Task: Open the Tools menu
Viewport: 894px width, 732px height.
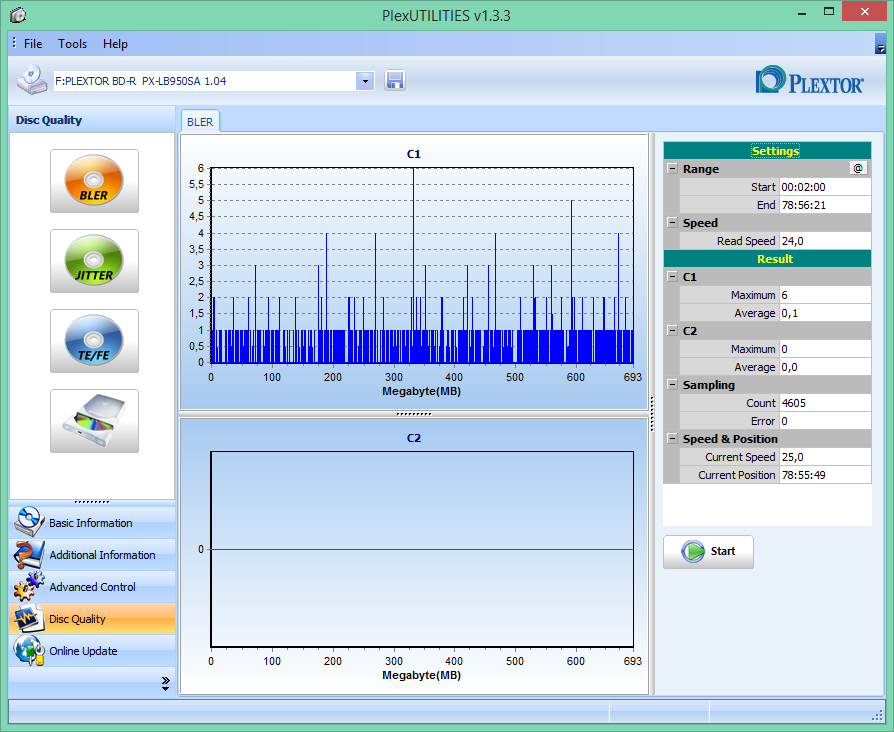Action: click(72, 44)
